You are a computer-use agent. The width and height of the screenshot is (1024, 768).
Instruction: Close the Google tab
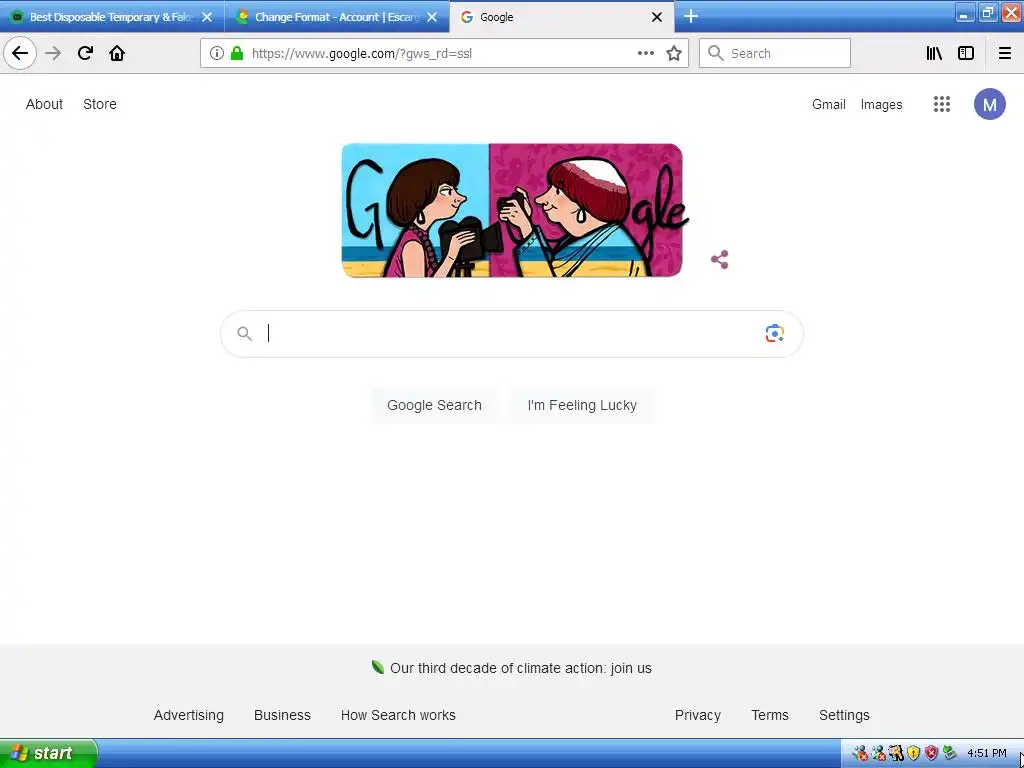pos(657,17)
